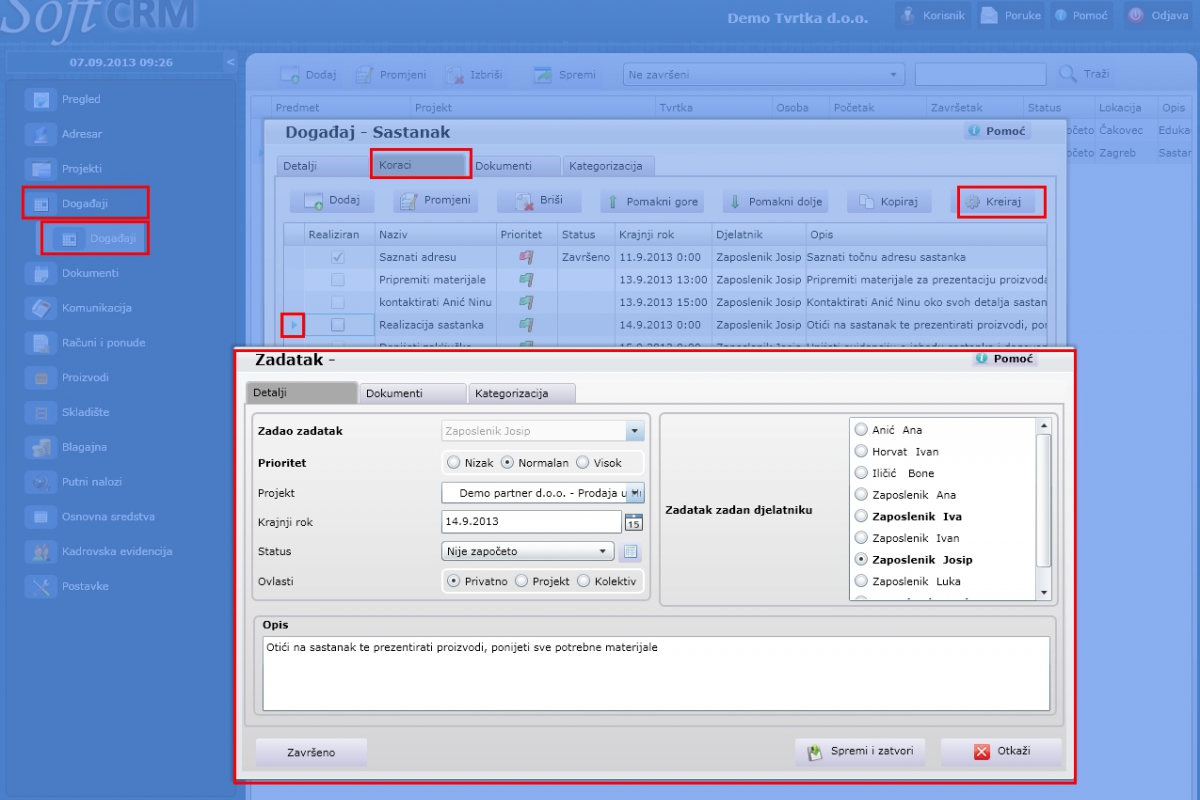Click the Krajnji rok date field

pos(531,522)
